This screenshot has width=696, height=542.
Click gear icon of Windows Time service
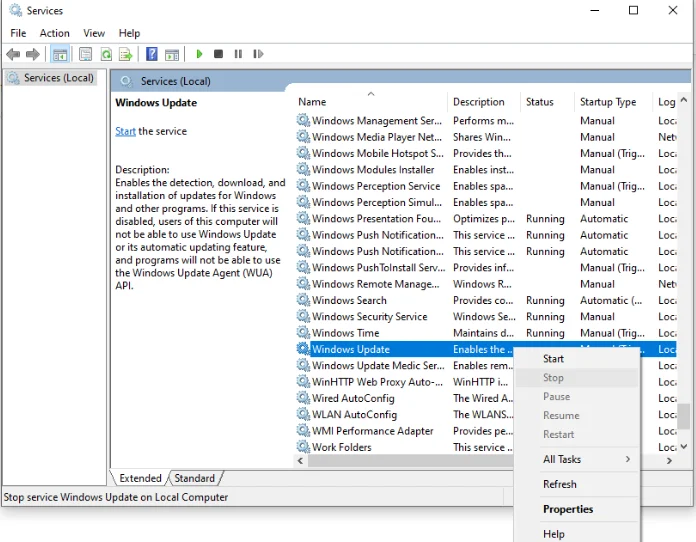303,332
